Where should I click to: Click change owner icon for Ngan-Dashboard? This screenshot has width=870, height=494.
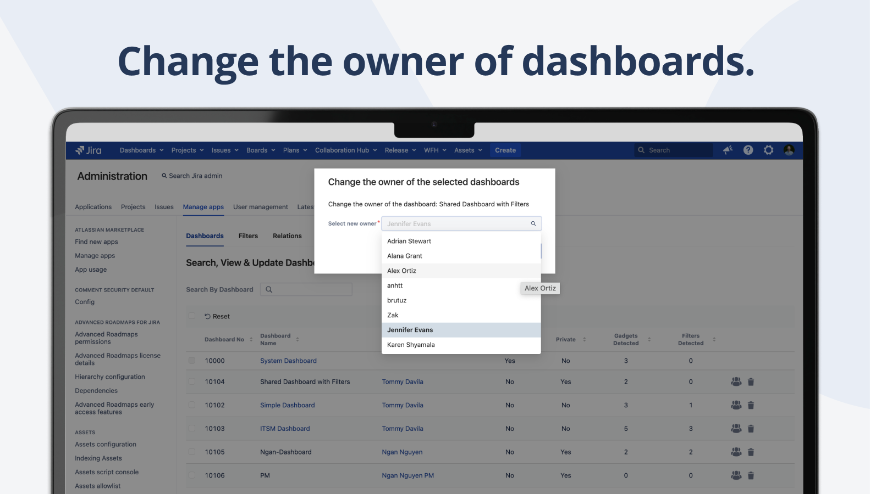736,452
